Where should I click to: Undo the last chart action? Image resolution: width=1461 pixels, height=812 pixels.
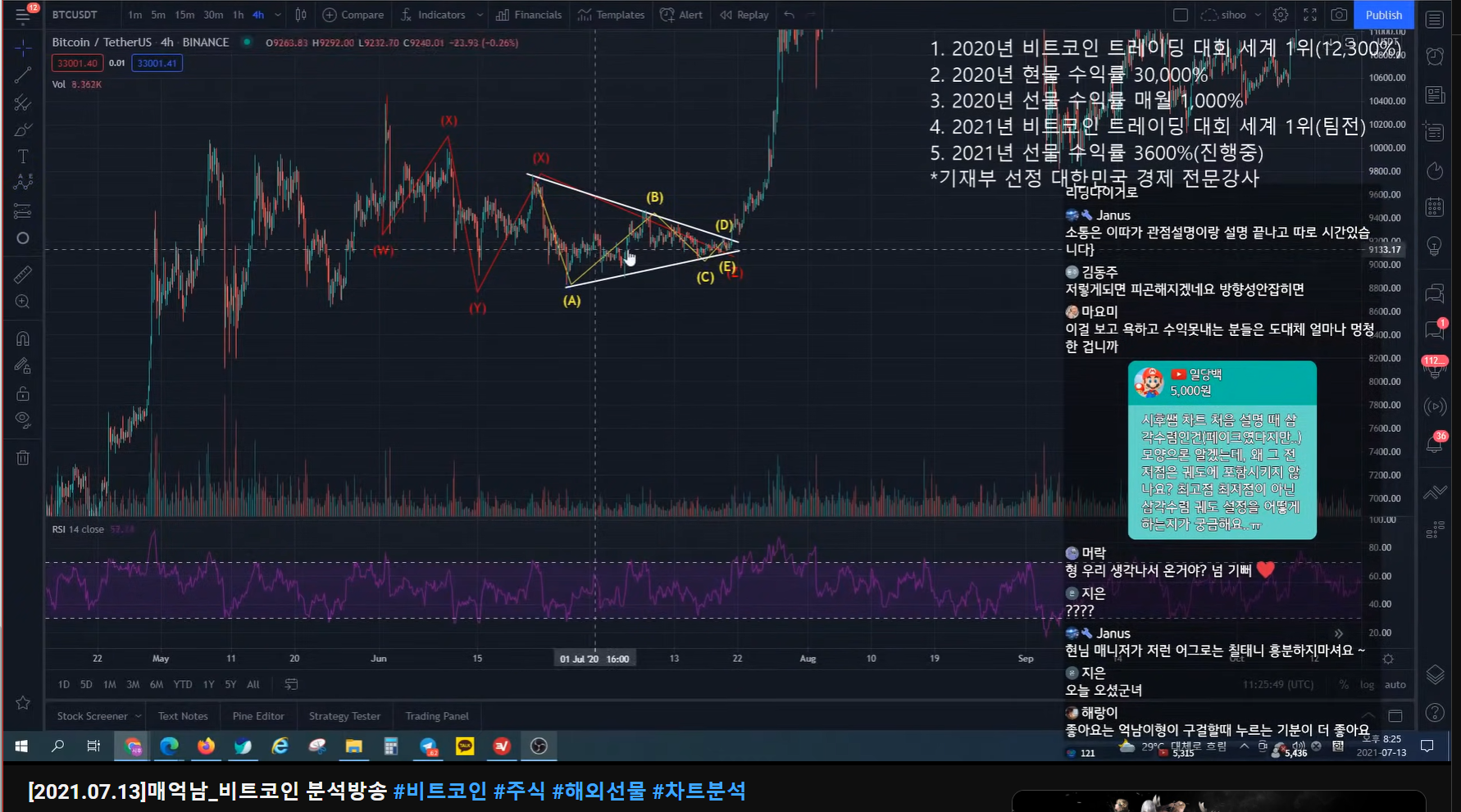(789, 15)
